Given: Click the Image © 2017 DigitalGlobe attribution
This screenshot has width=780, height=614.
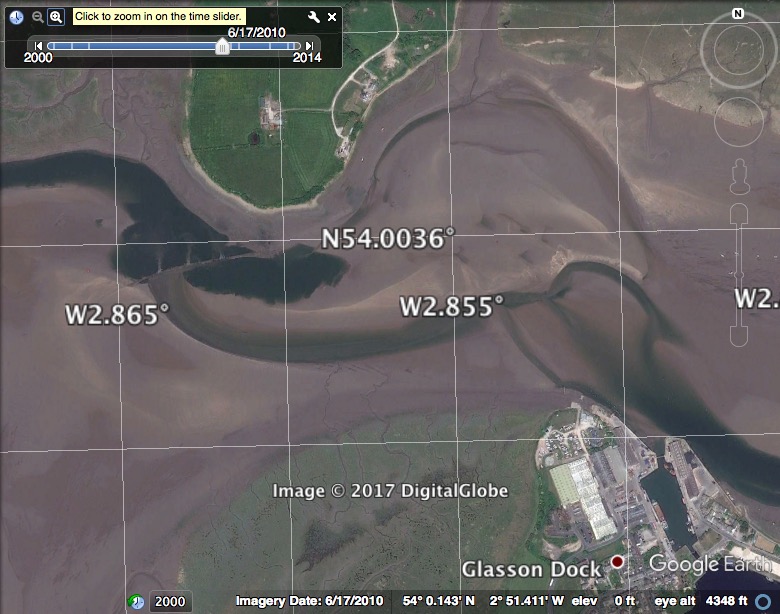Looking at the screenshot, I should tap(390, 491).
